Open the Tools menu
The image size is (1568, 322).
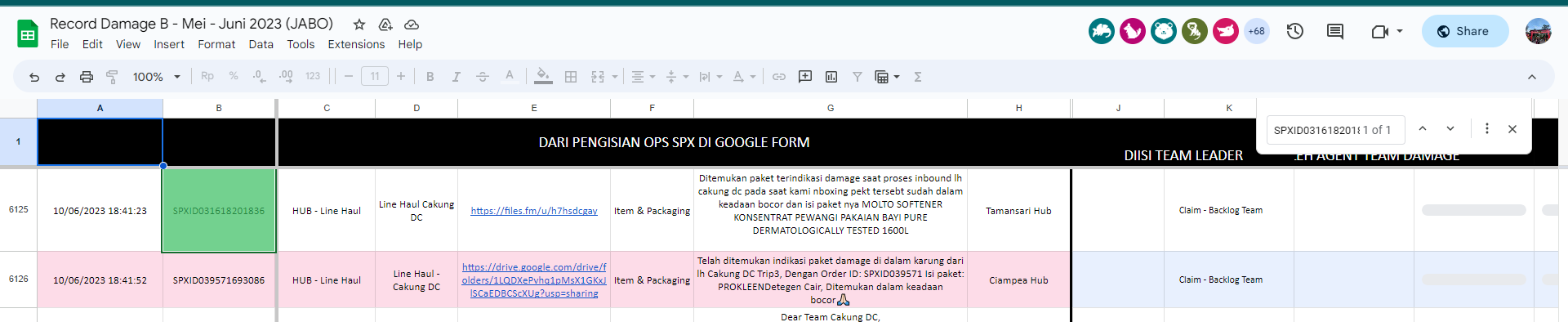point(301,44)
